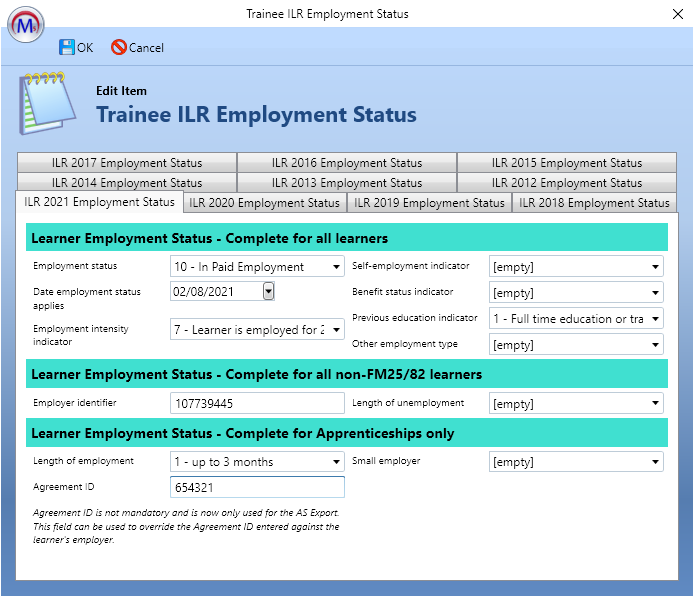Click the Agreement ID text field

pos(257,488)
